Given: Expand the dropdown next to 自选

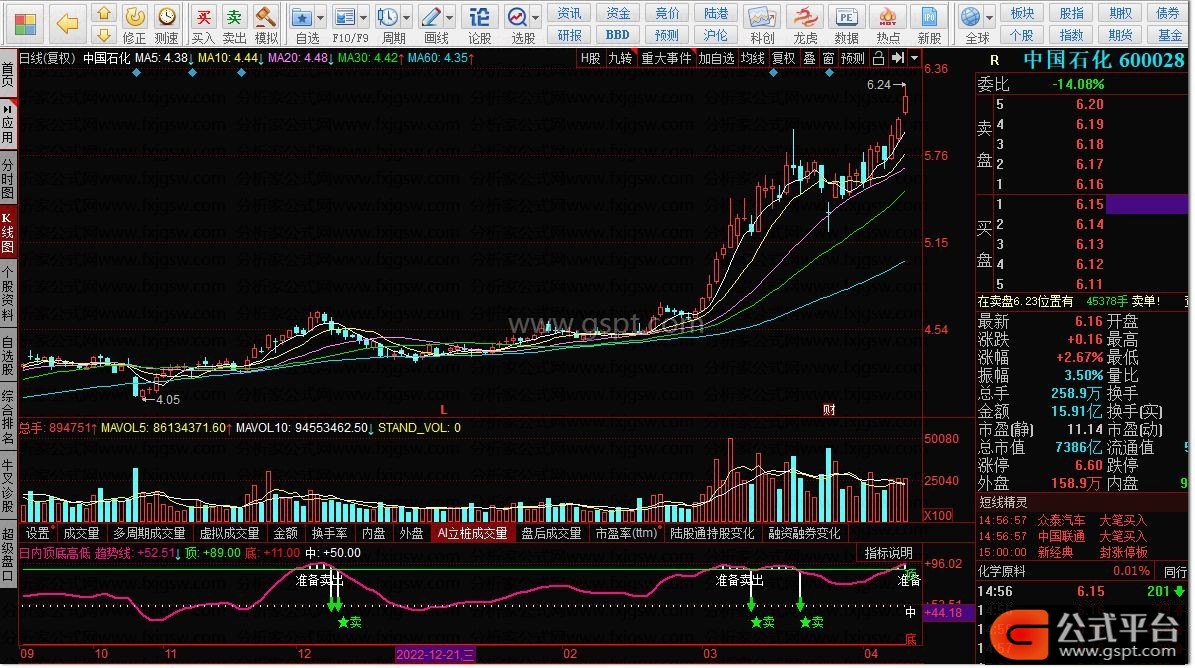Looking at the screenshot, I should (321, 18).
